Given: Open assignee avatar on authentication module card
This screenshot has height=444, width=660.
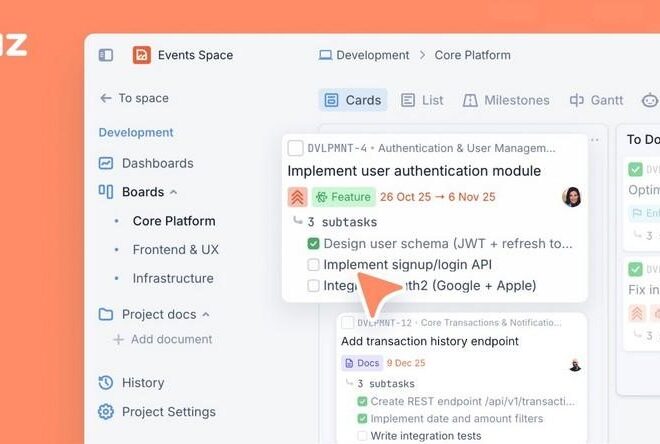Looking at the screenshot, I should [x=572, y=197].
